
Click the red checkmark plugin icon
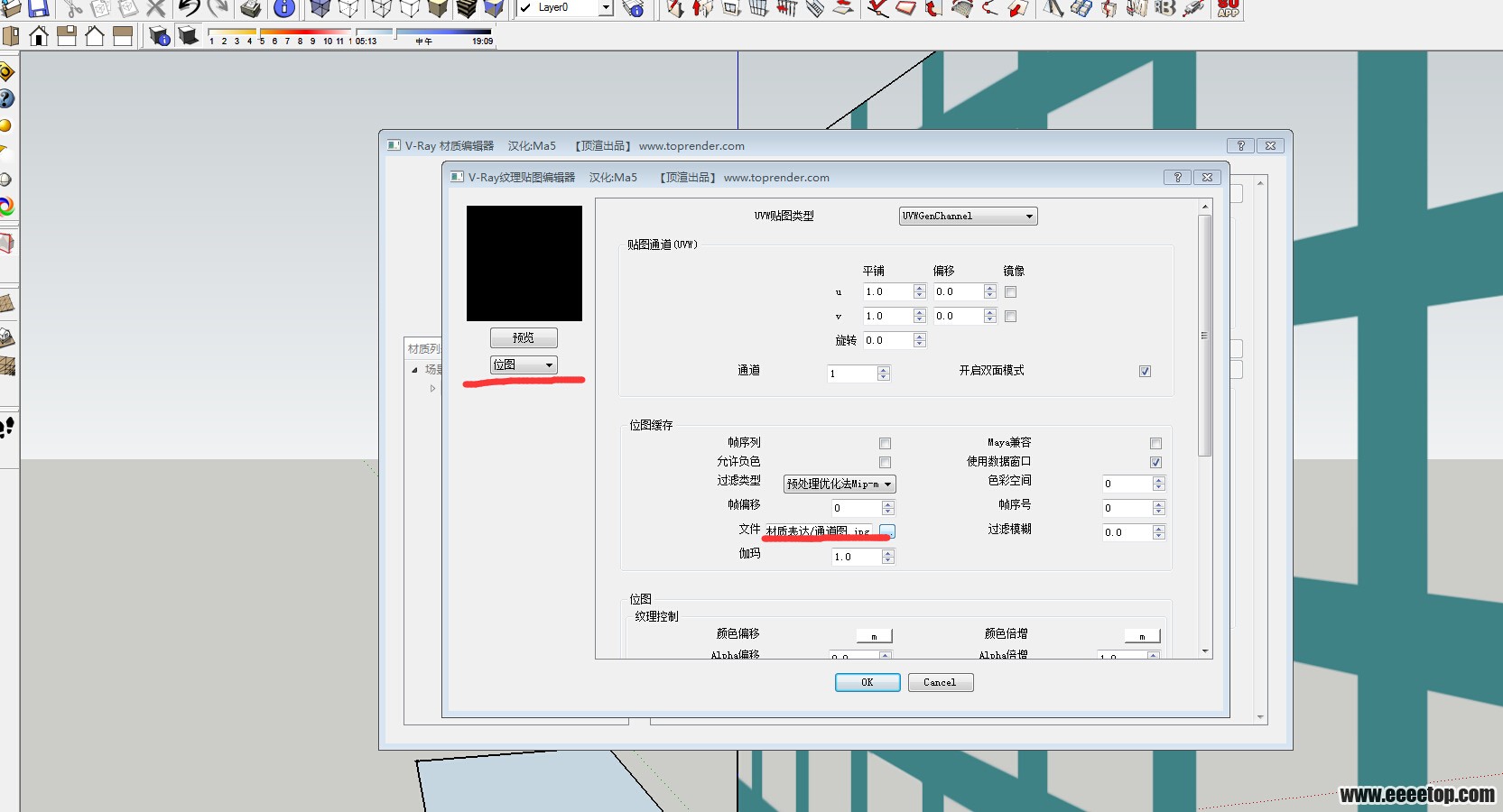click(877, 8)
